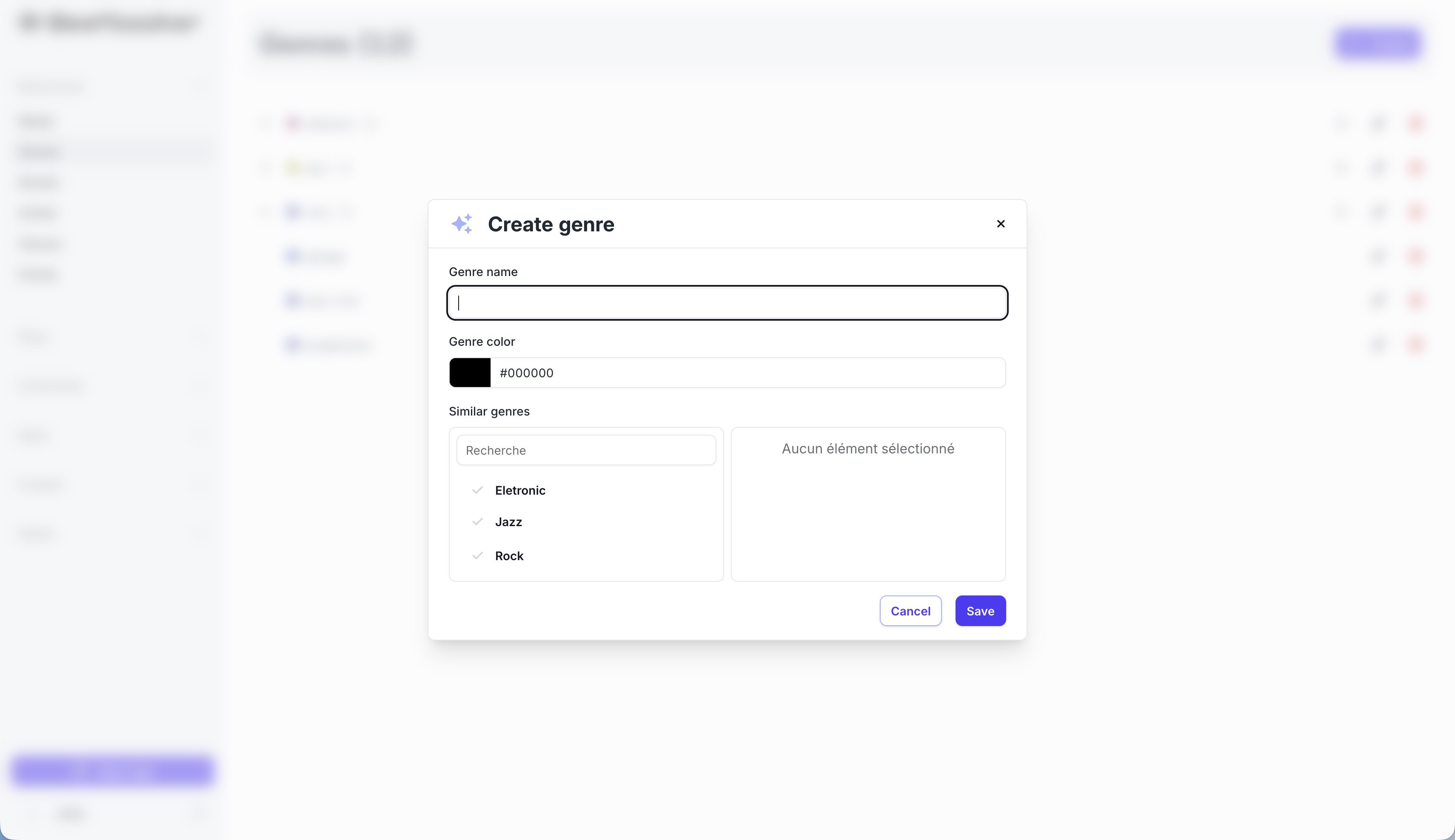Viewport: 1455px width, 840px height.
Task: Click the Recherche search box
Action: pos(585,450)
